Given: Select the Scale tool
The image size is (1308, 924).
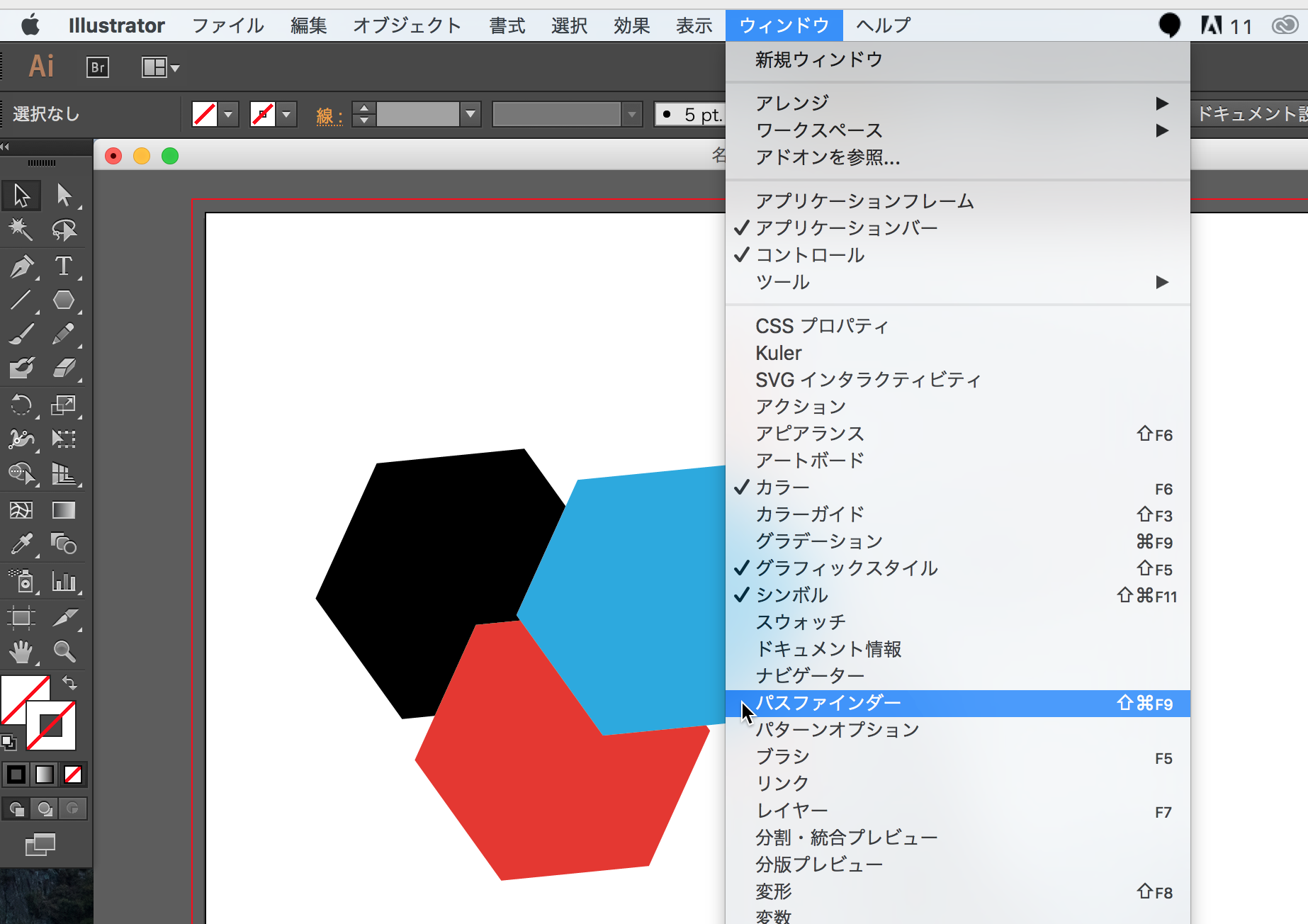Looking at the screenshot, I should coord(64,405).
